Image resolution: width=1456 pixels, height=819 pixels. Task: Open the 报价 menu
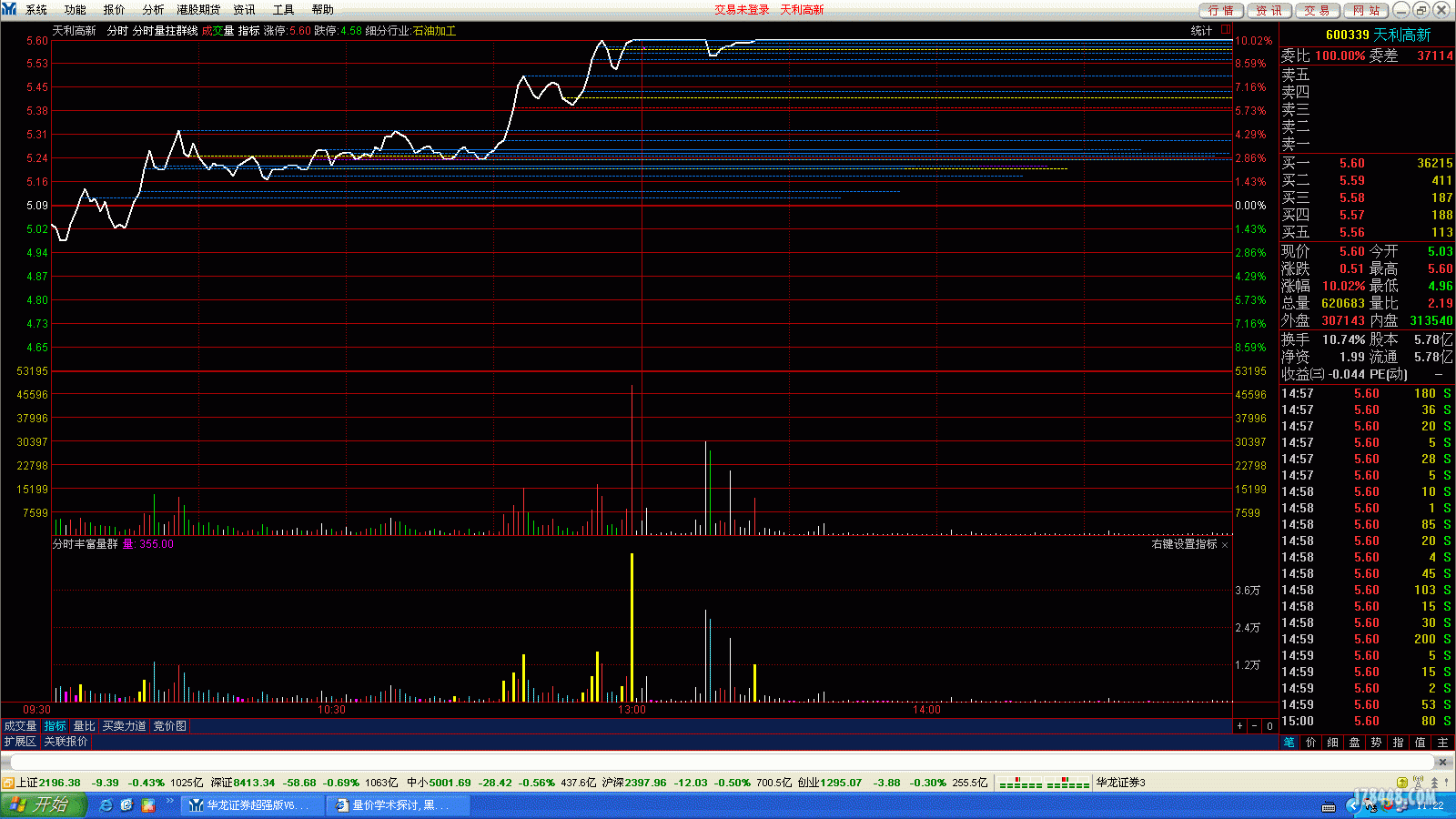click(115, 10)
